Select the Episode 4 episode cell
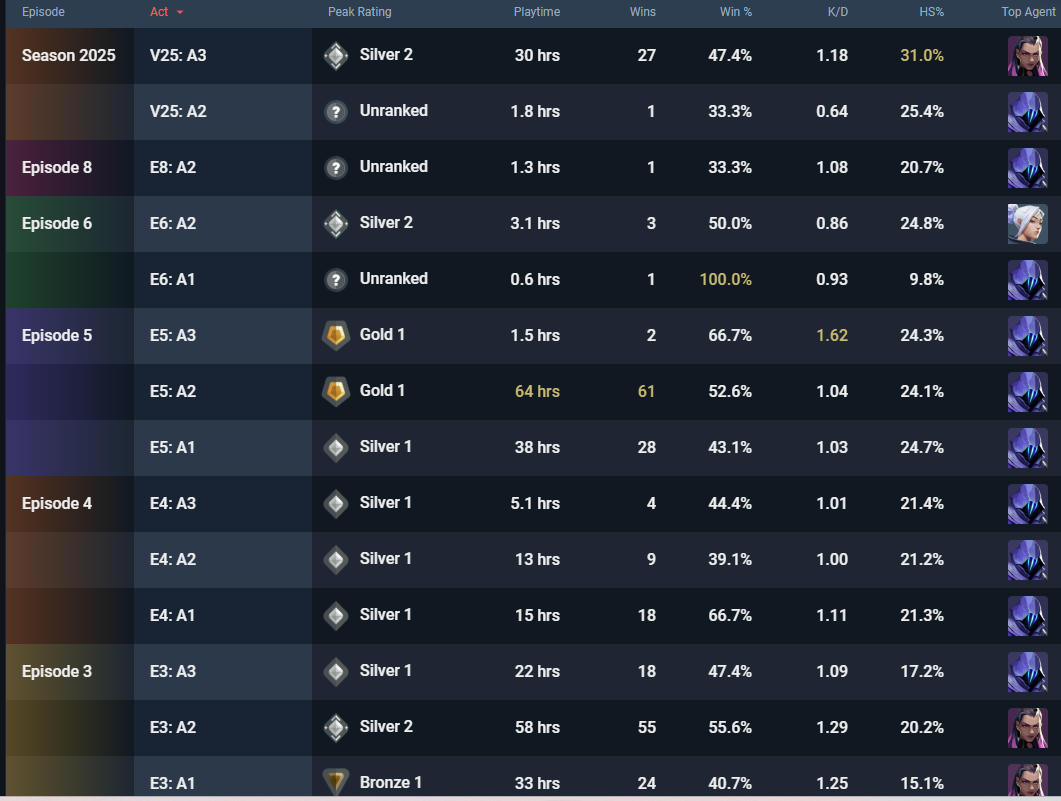 (x=57, y=503)
